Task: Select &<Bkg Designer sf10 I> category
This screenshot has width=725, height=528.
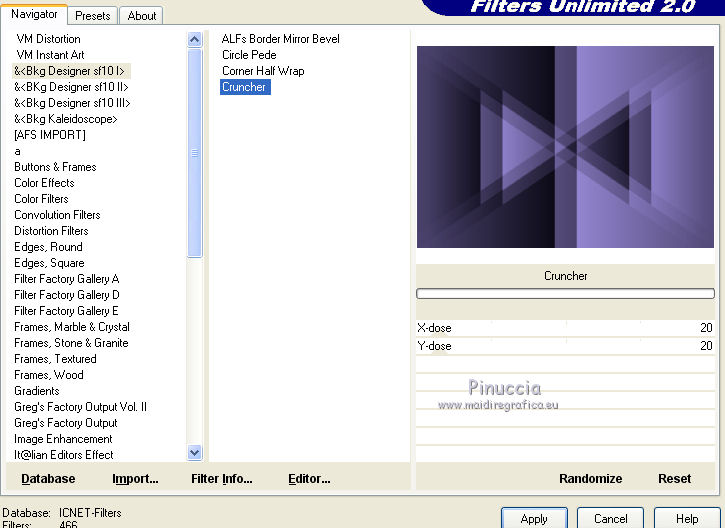Action: [x=69, y=71]
